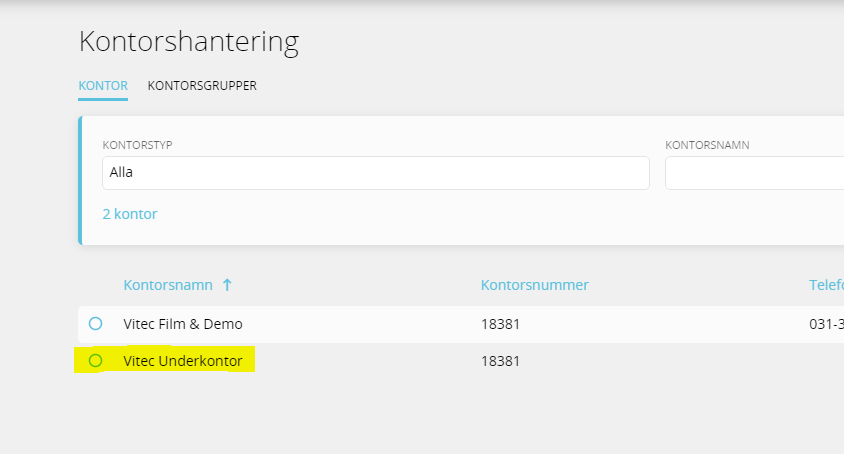Viewport: 844px width, 454px height.
Task: Click the phone number starting 031-3
Action: coord(826,324)
